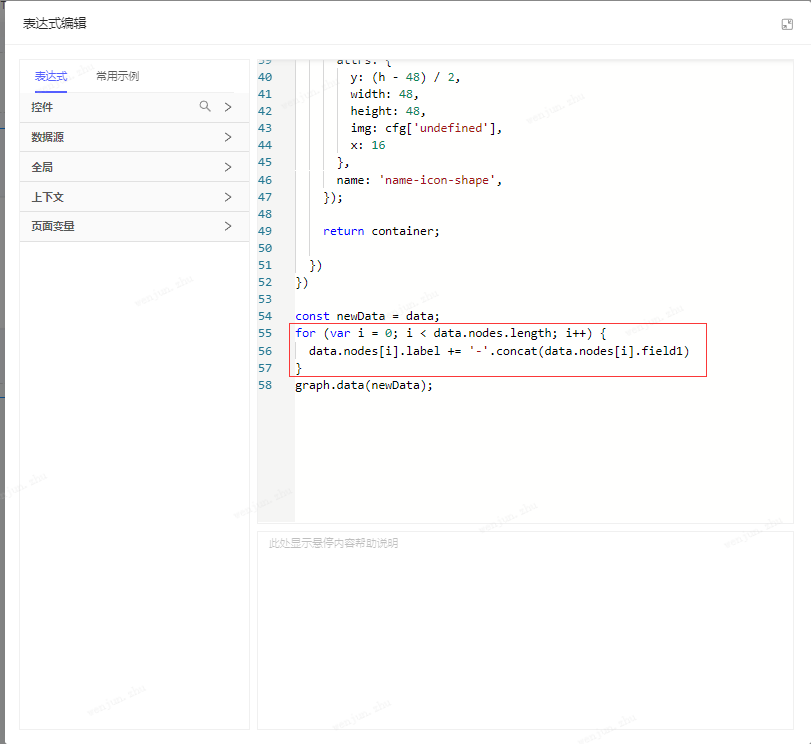Expand the 数据源 category arrow
The width and height of the screenshot is (811, 744).
[x=228, y=137]
